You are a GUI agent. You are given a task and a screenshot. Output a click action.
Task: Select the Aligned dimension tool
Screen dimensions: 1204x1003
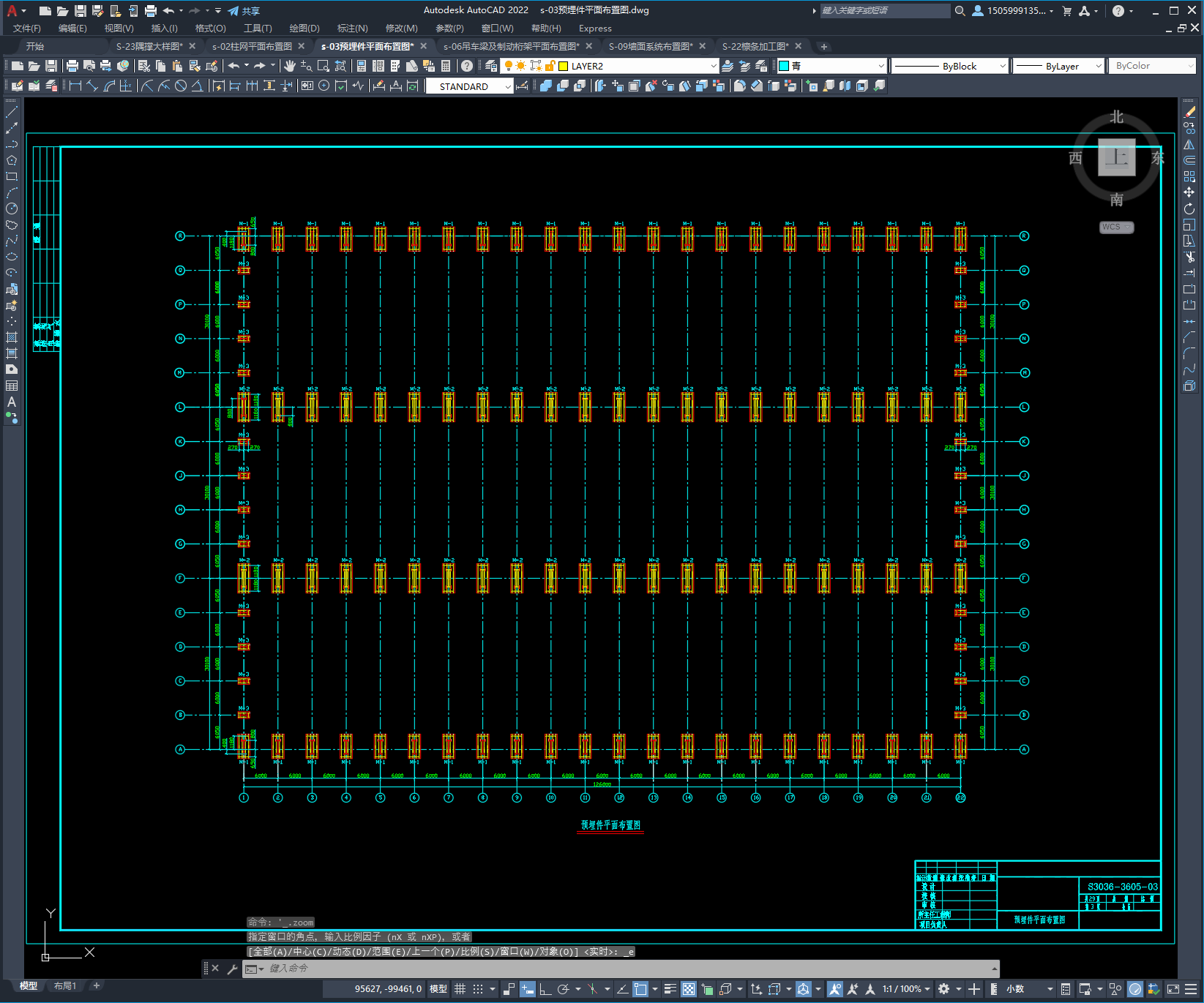[x=91, y=86]
